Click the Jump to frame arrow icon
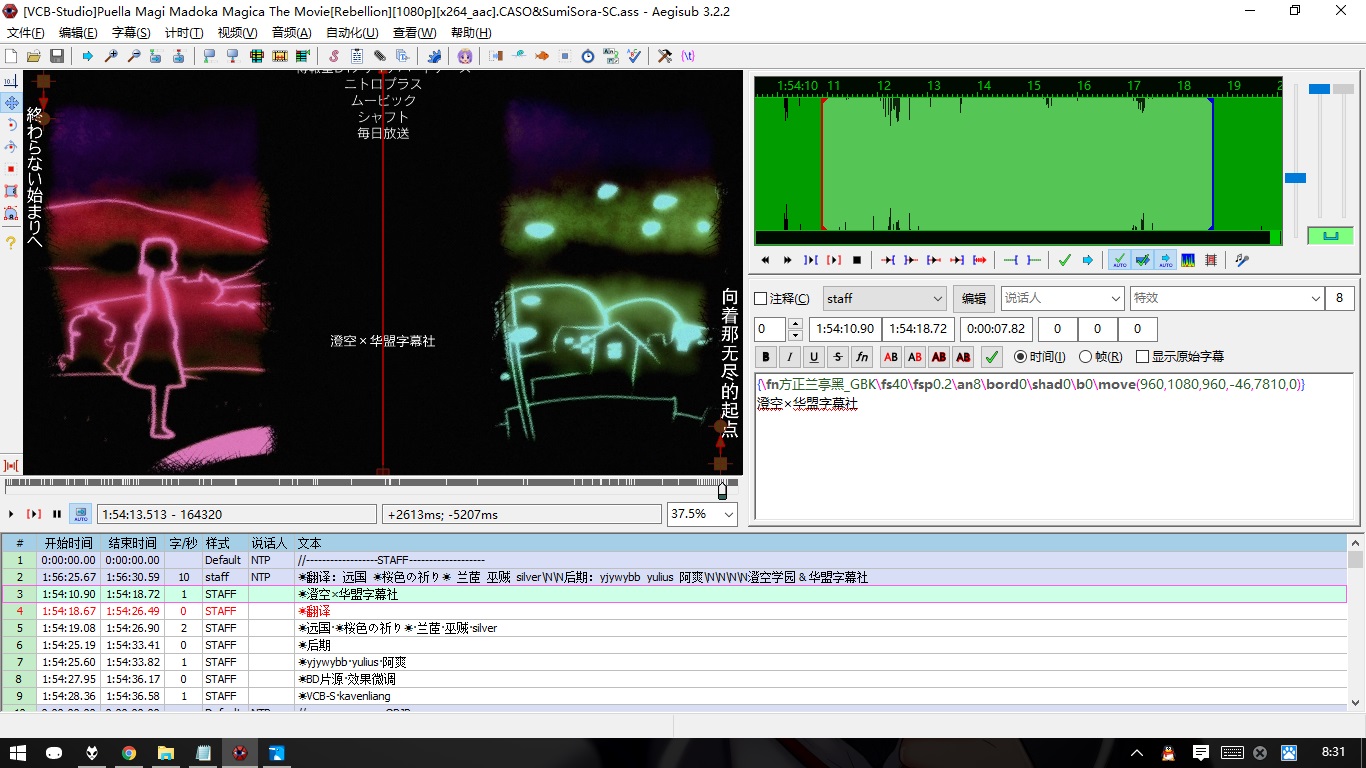The height and width of the screenshot is (768, 1366). (x=88, y=56)
